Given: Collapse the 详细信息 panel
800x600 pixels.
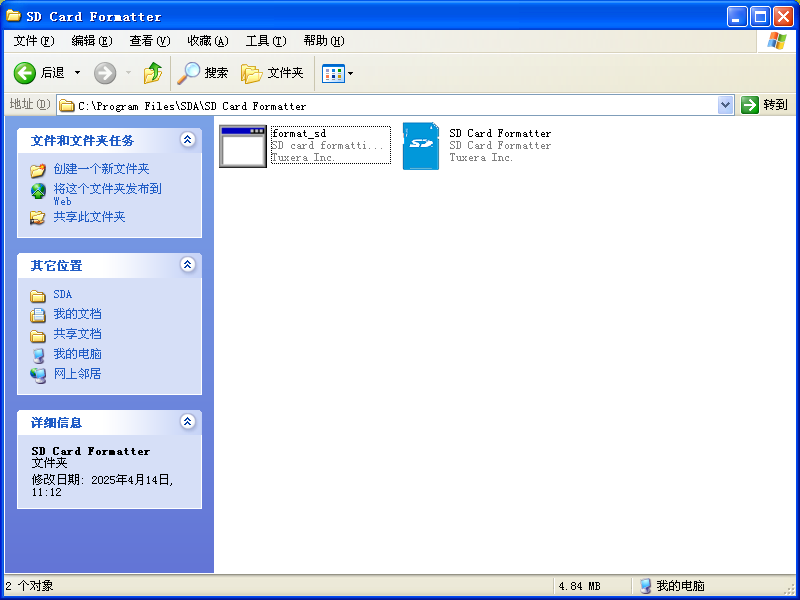Looking at the screenshot, I should click(x=188, y=421).
